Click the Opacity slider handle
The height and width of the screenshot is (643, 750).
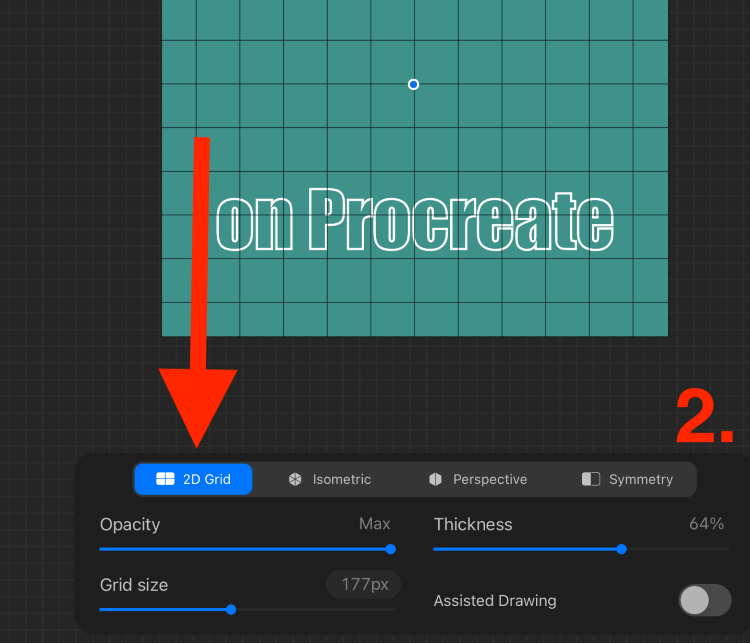(390, 549)
